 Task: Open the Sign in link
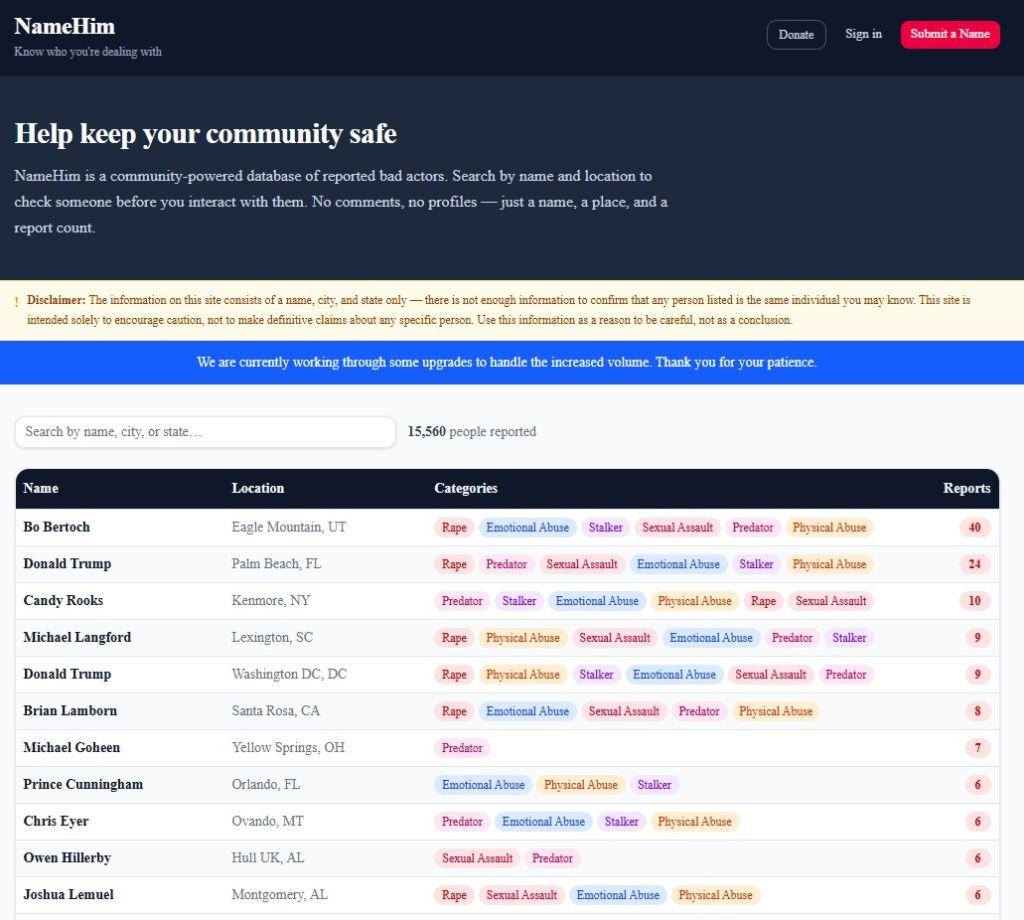click(863, 34)
